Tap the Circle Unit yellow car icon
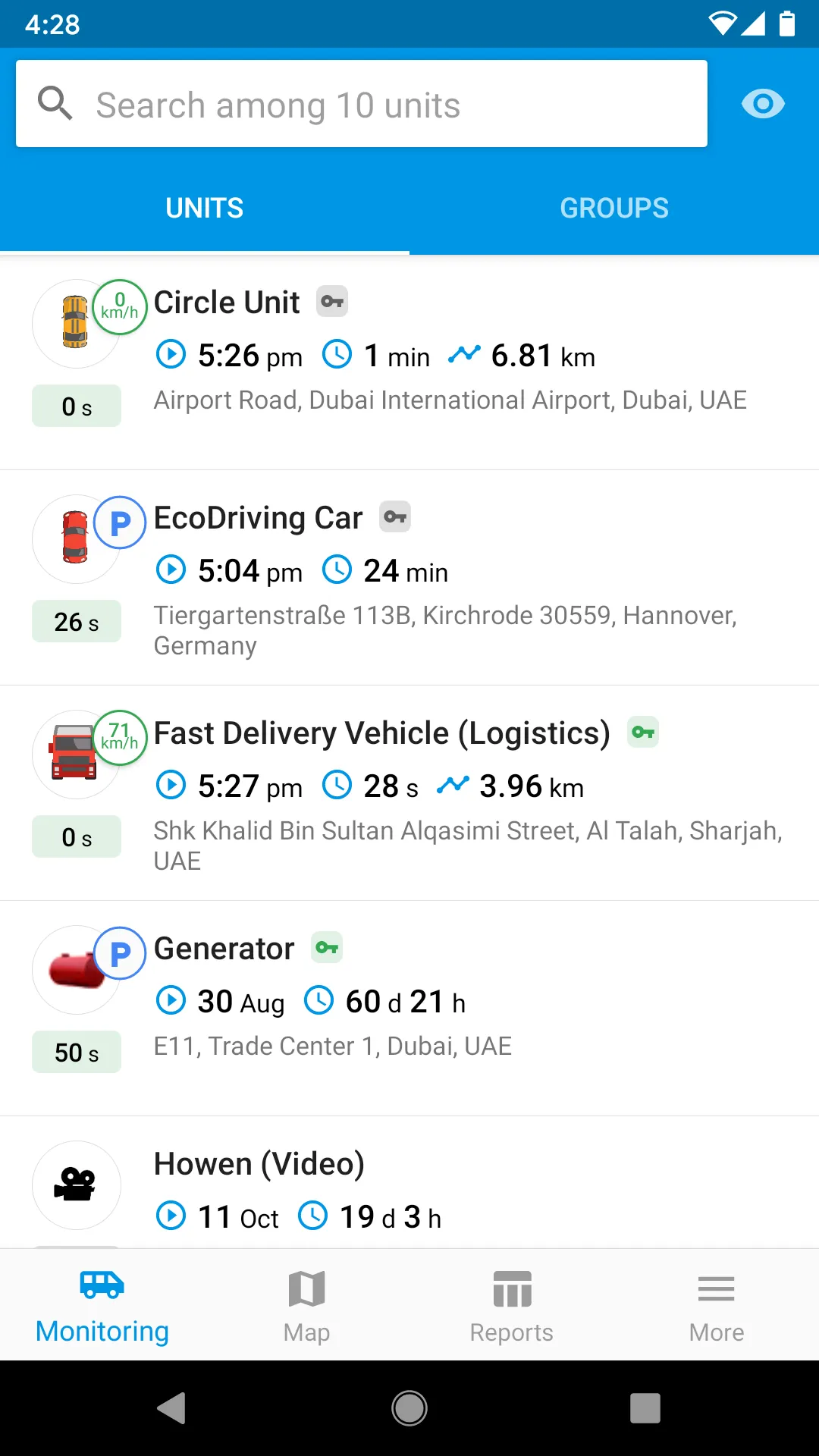Screen dimensions: 819x1456 tap(74, 323)
